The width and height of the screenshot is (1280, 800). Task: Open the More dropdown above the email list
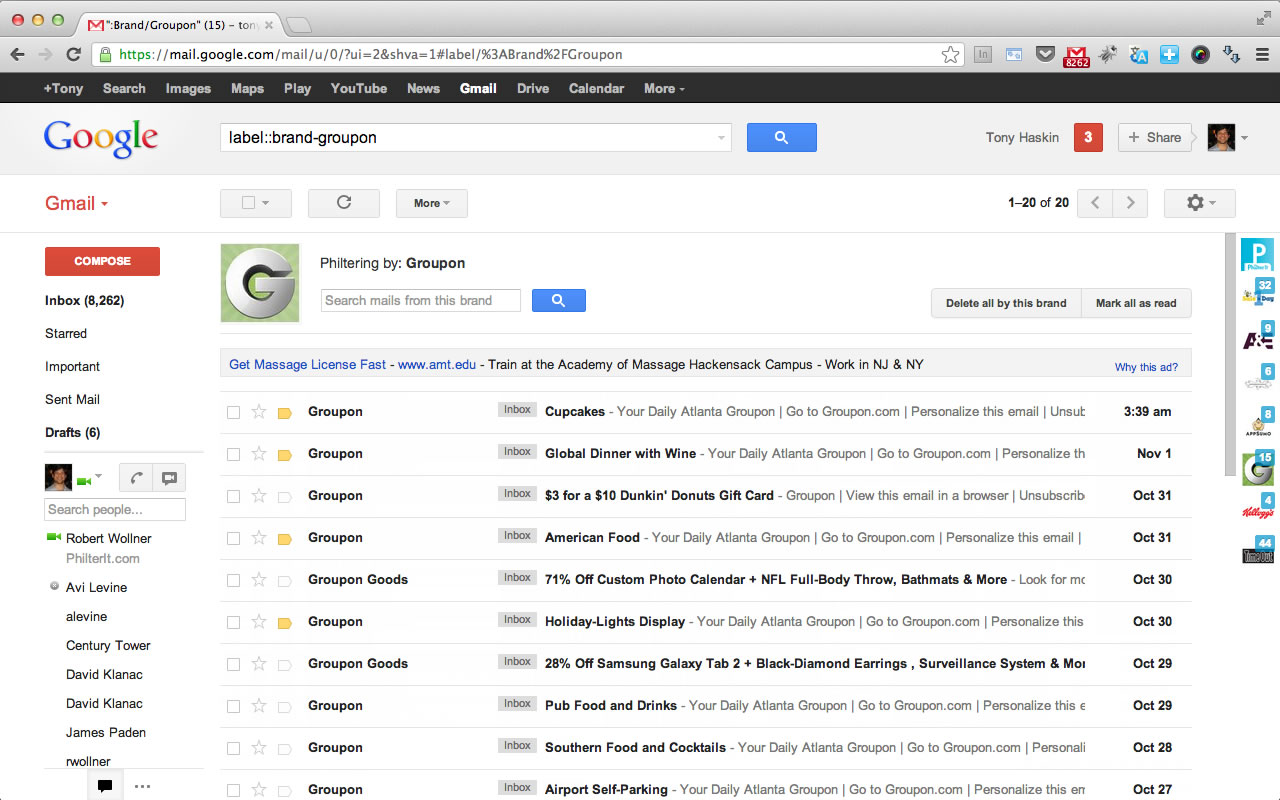coord(431,203)
